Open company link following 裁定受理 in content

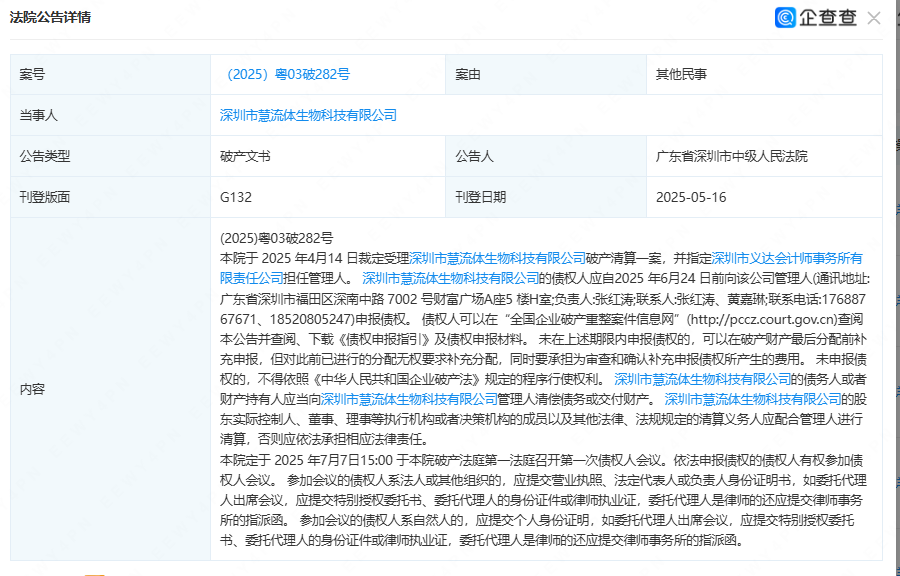[497, 258]
